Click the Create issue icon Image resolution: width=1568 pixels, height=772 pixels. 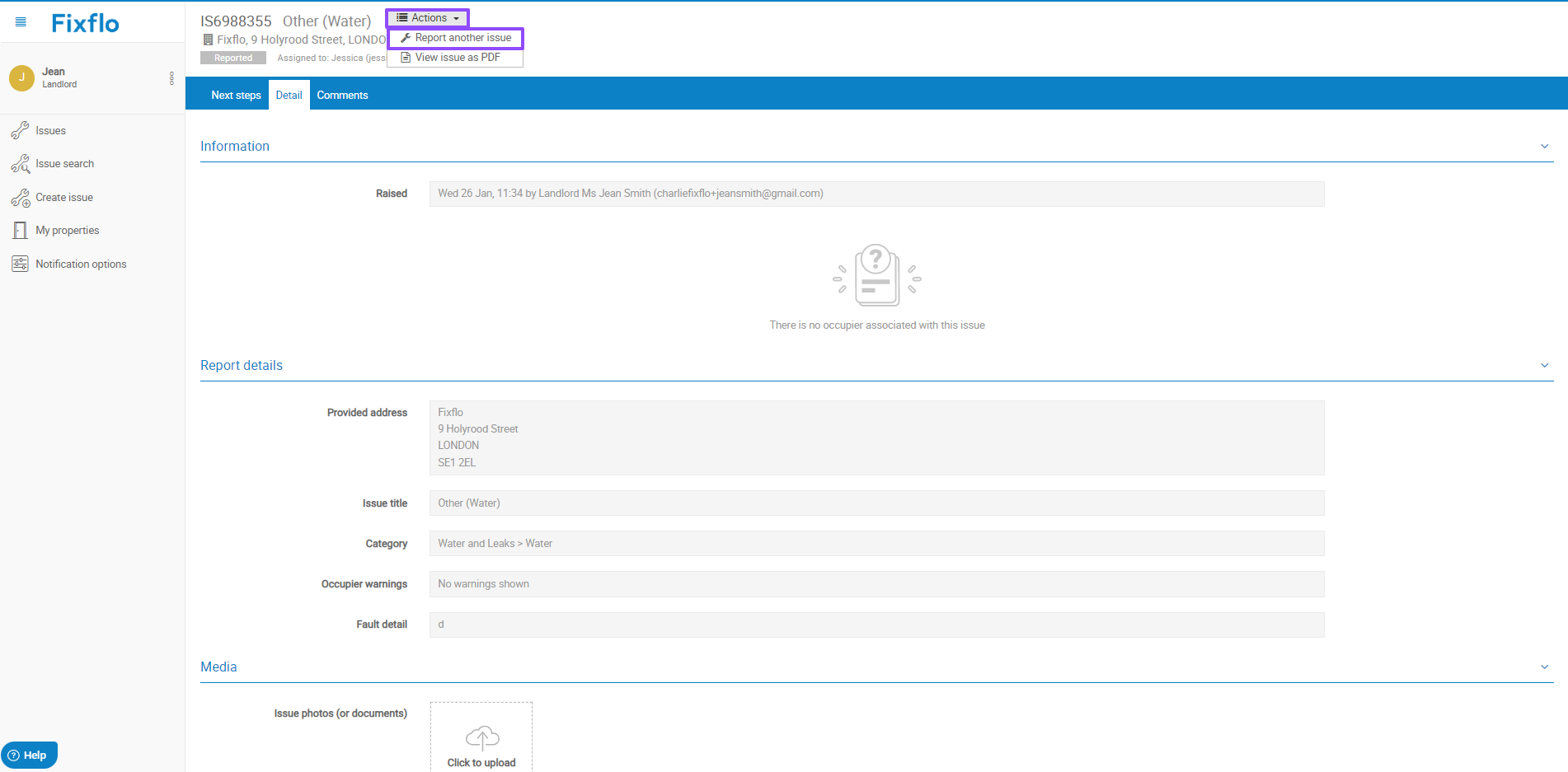coord(20,198)
